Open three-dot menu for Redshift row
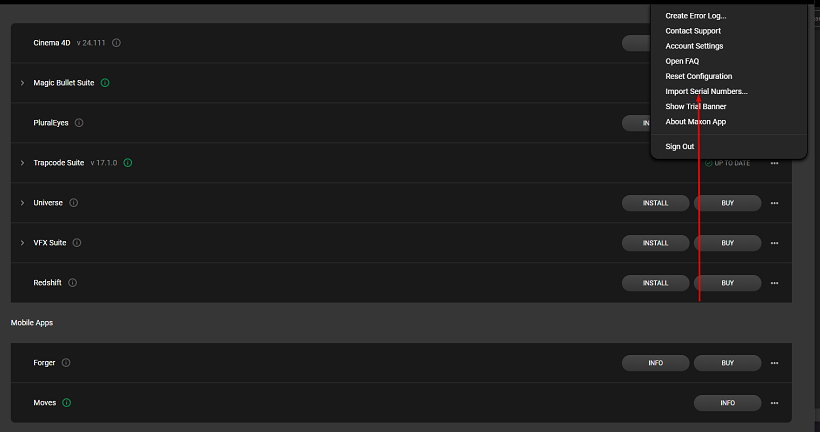820x432 pixels. click(x=775, y=283)
